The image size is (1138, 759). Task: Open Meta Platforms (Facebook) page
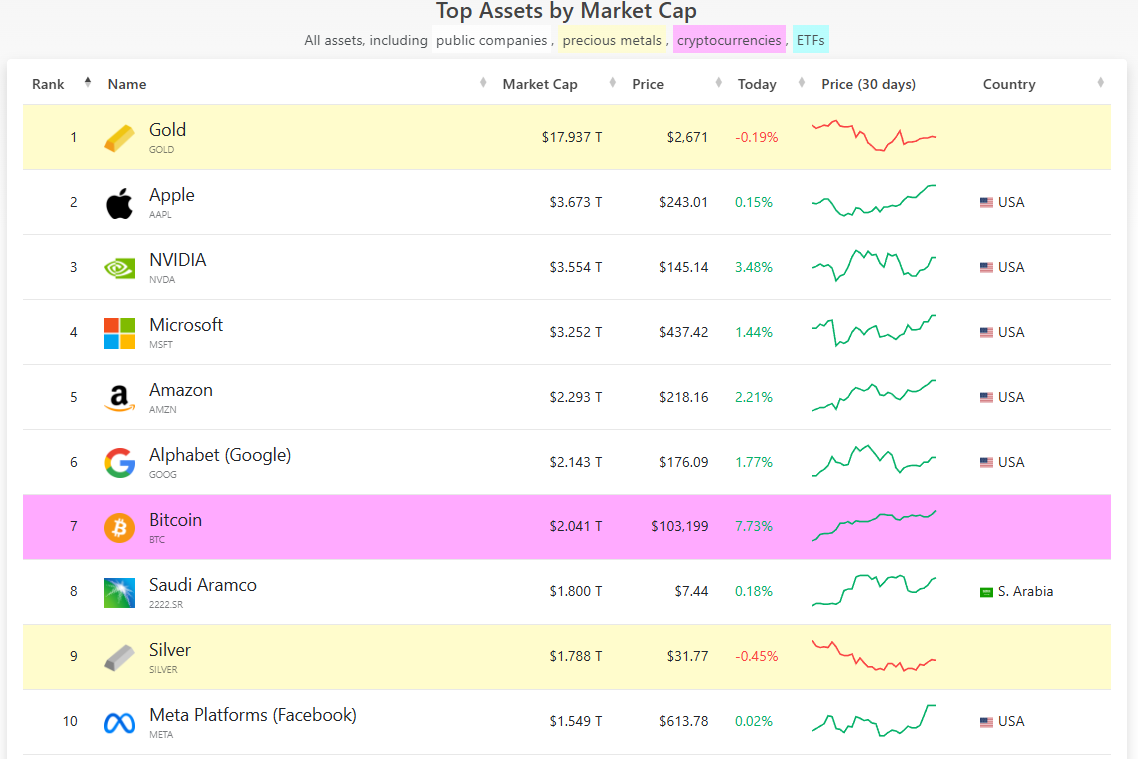click(x=253, y=715)
